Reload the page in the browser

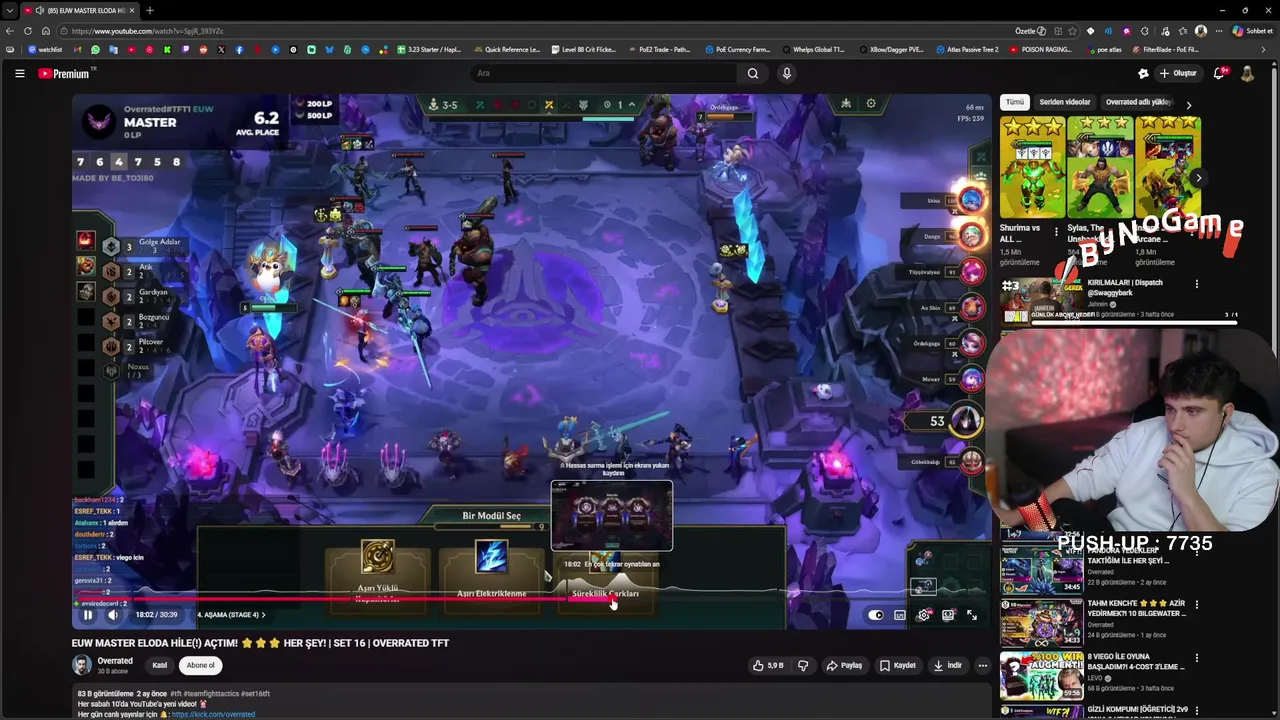28,31
